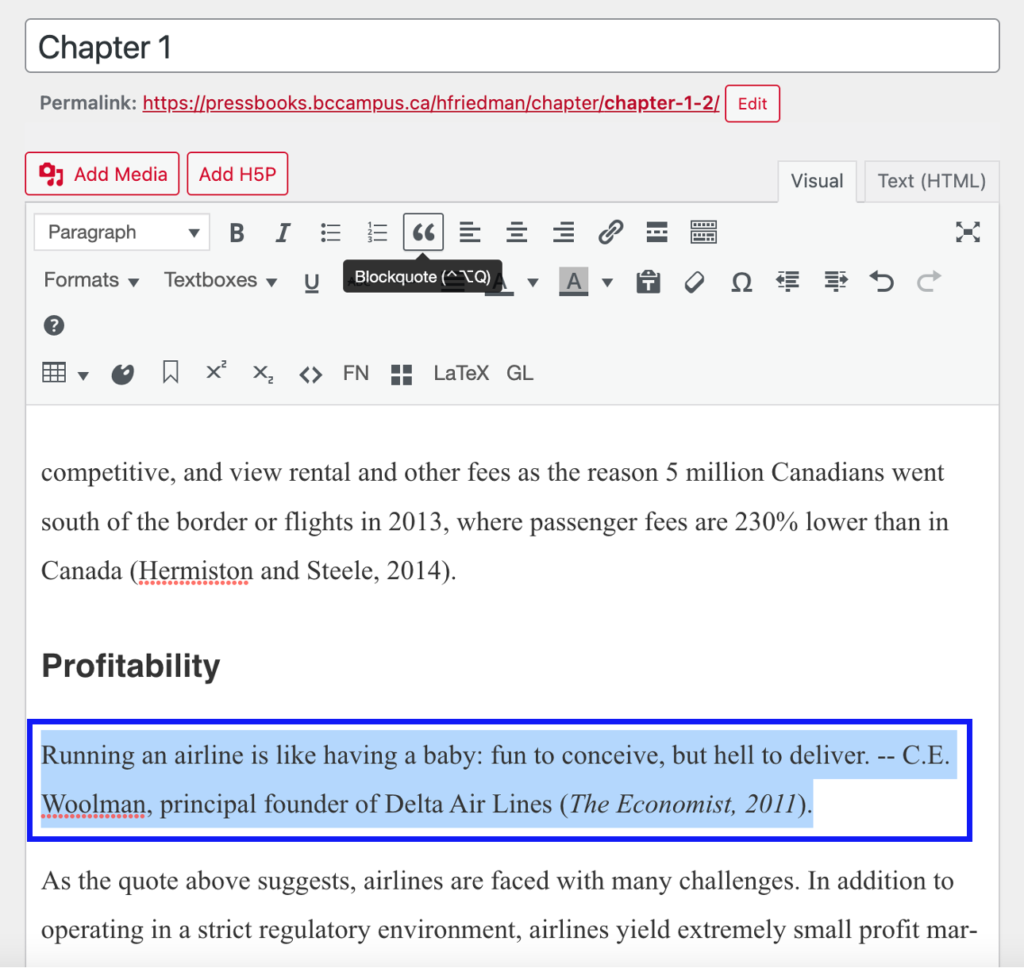Expand the Formats menu
Viewport: 1024px width, 968px height.
[x=91, y=280]
